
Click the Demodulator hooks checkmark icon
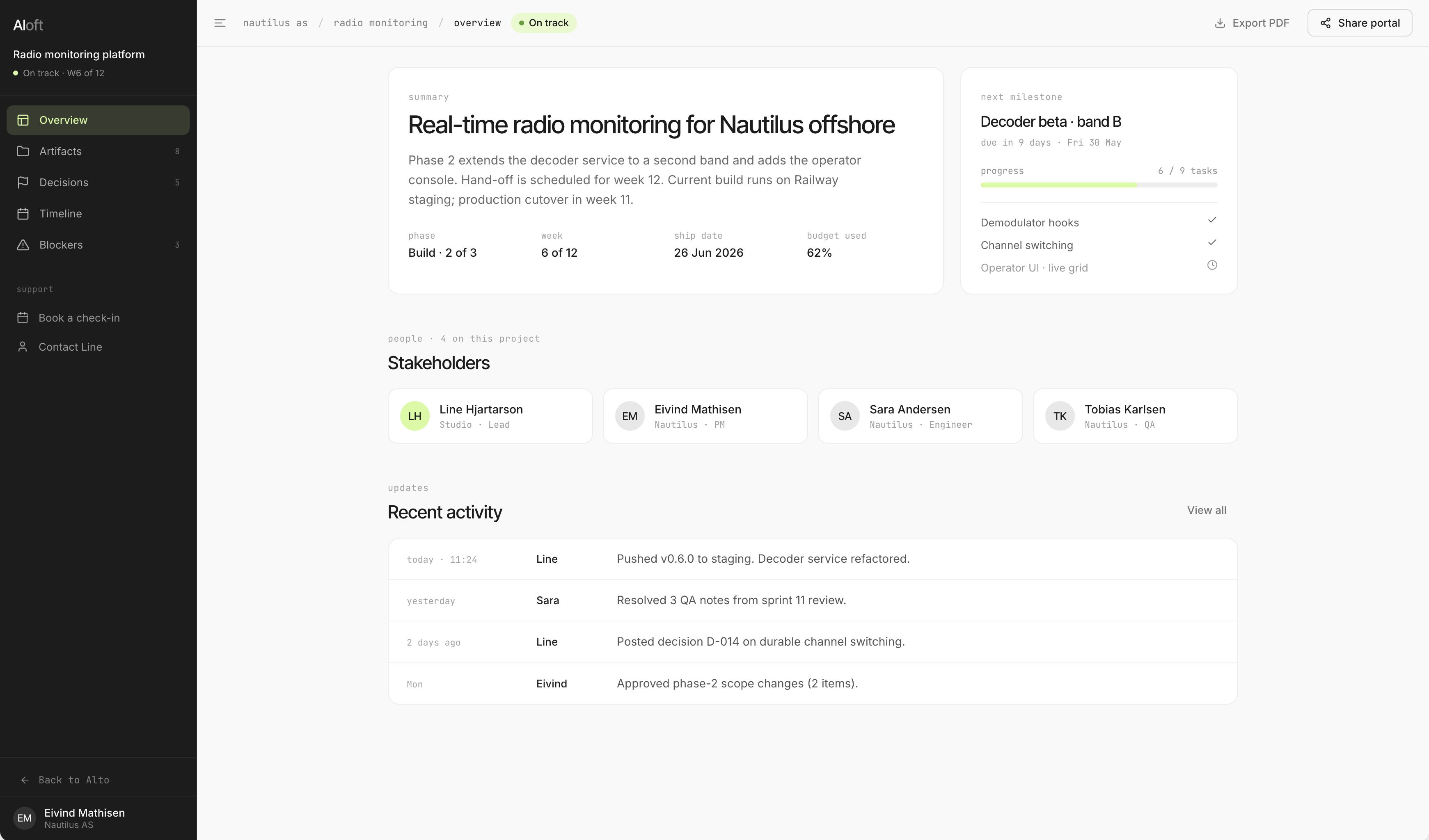(x=1212, y=220)
